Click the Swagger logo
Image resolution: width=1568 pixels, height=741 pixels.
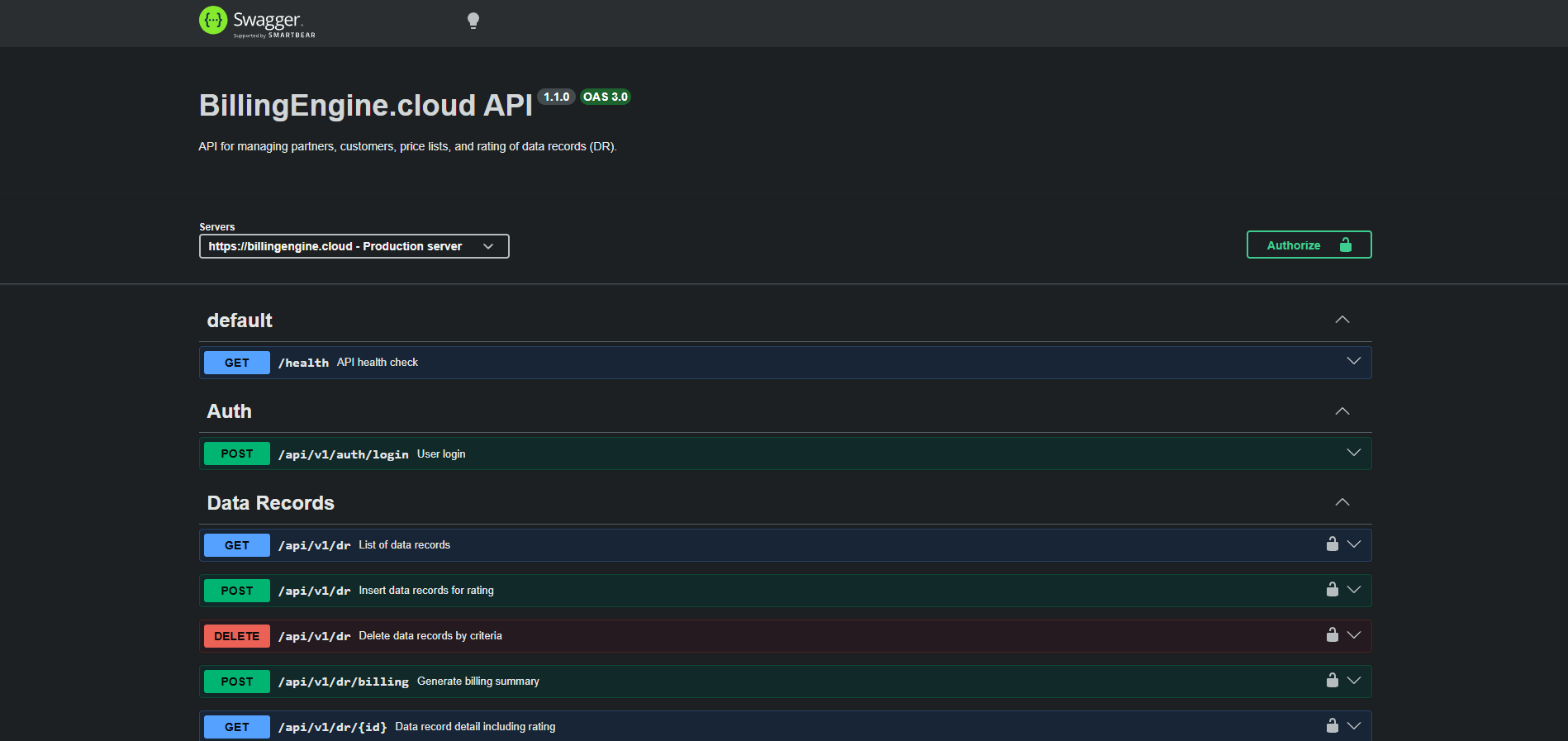pyautogui.click(x=257, y=21)
